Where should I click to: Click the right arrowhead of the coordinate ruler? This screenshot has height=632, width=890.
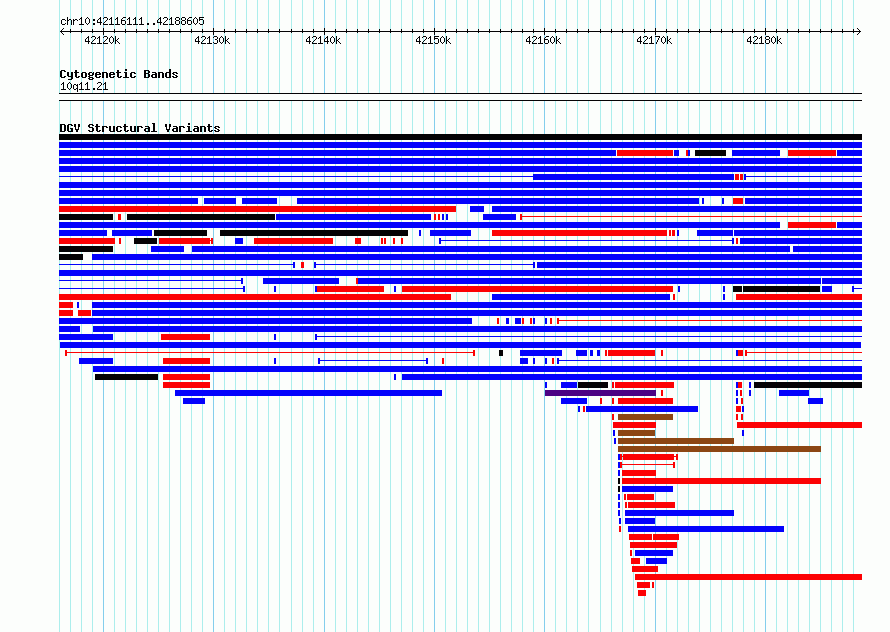[x=859, y=31]
